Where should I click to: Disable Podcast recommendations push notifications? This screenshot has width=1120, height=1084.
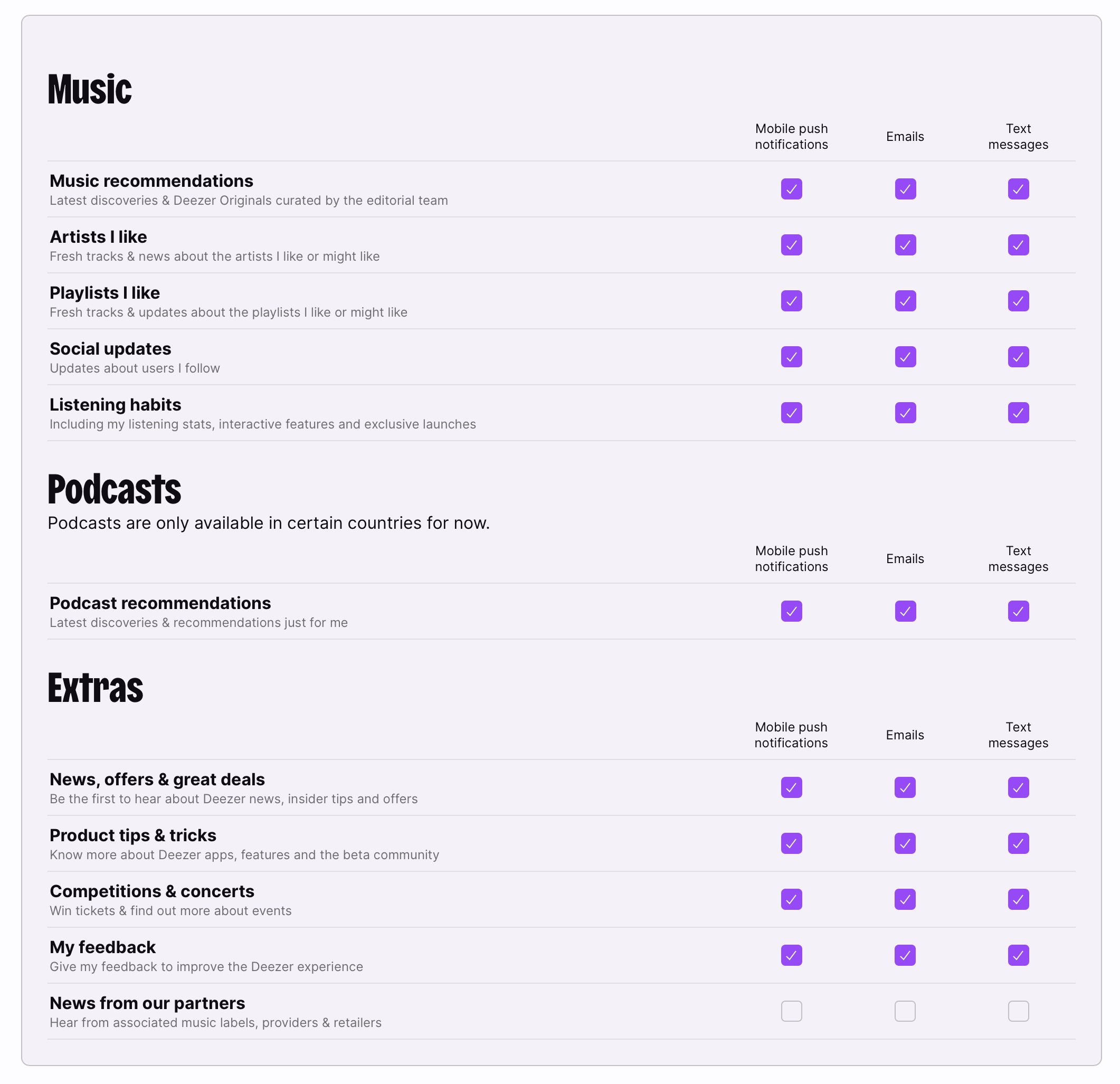tap(791, 612)
